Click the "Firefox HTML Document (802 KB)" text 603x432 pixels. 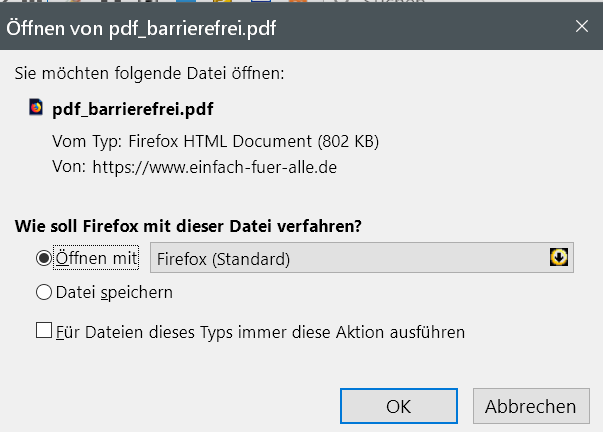click(247, 141)
